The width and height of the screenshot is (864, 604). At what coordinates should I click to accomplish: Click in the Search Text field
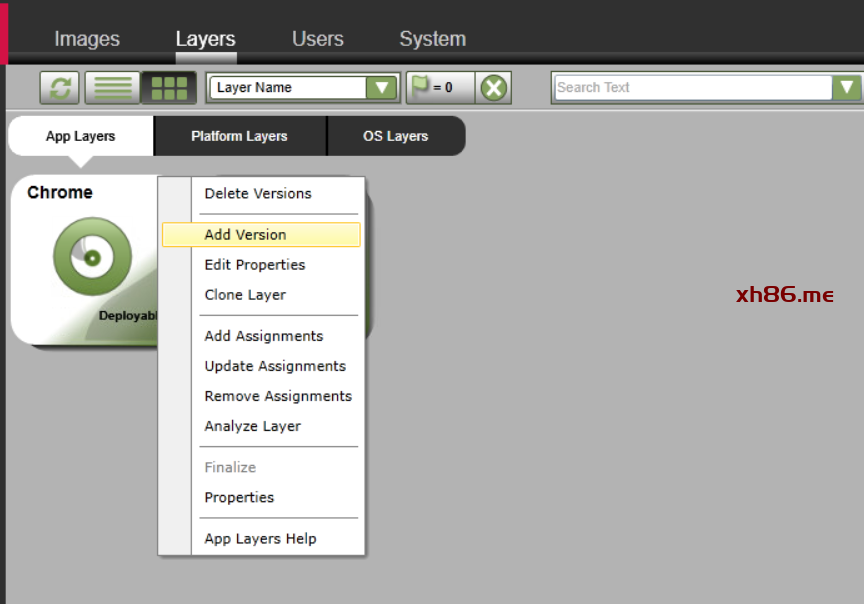point(692,88)
